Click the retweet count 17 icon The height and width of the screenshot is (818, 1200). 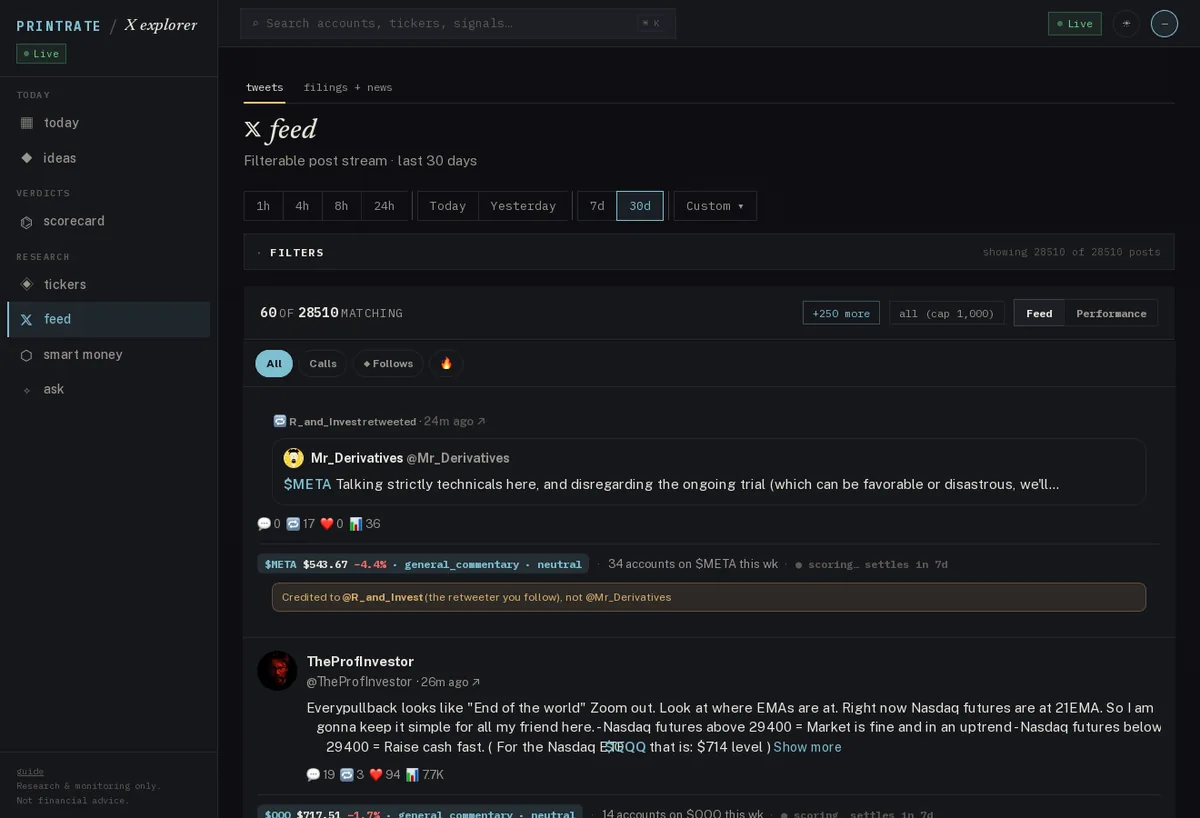[x=293, y=524]
